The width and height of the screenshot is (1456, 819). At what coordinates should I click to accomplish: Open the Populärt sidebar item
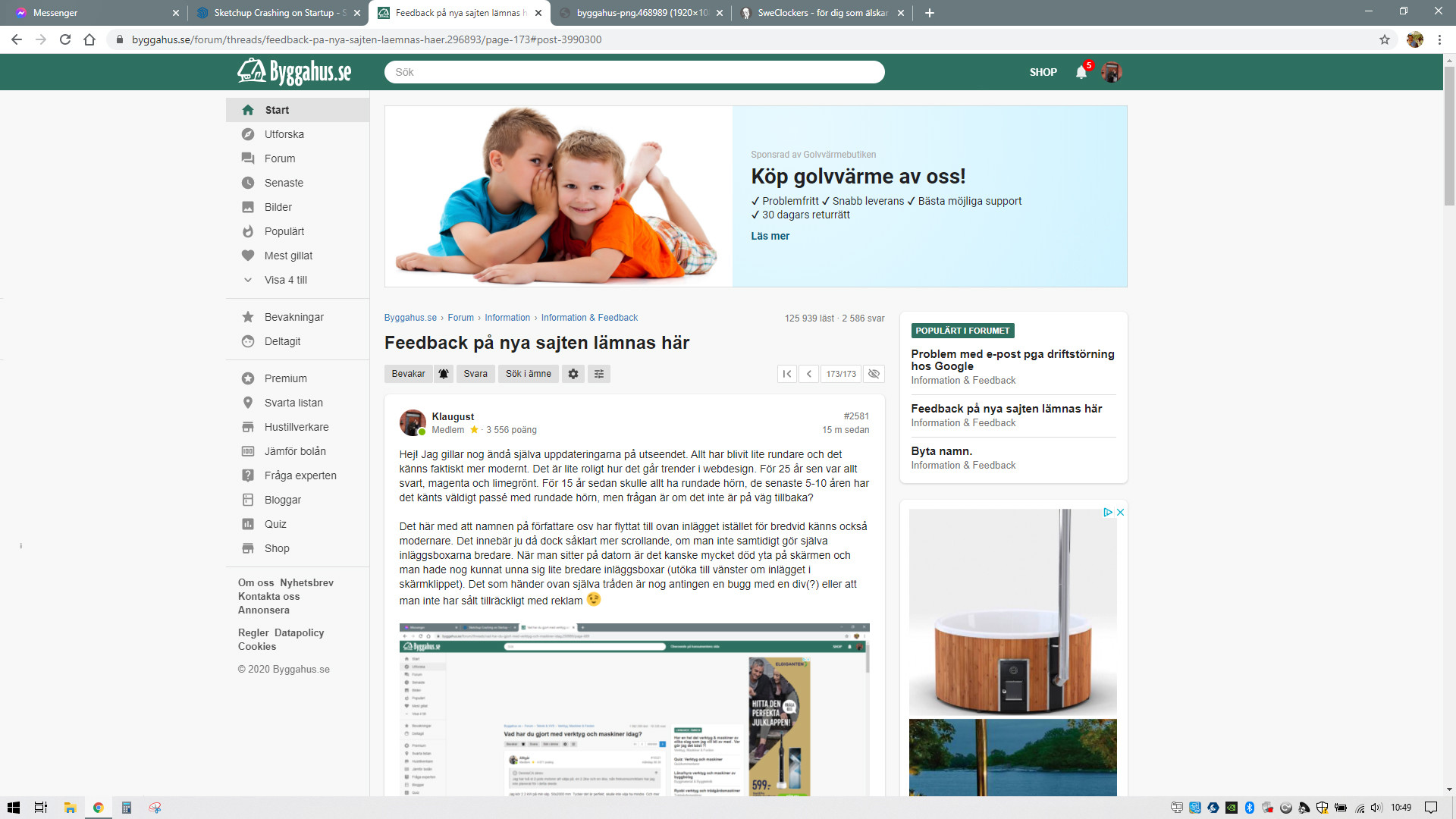284,231
